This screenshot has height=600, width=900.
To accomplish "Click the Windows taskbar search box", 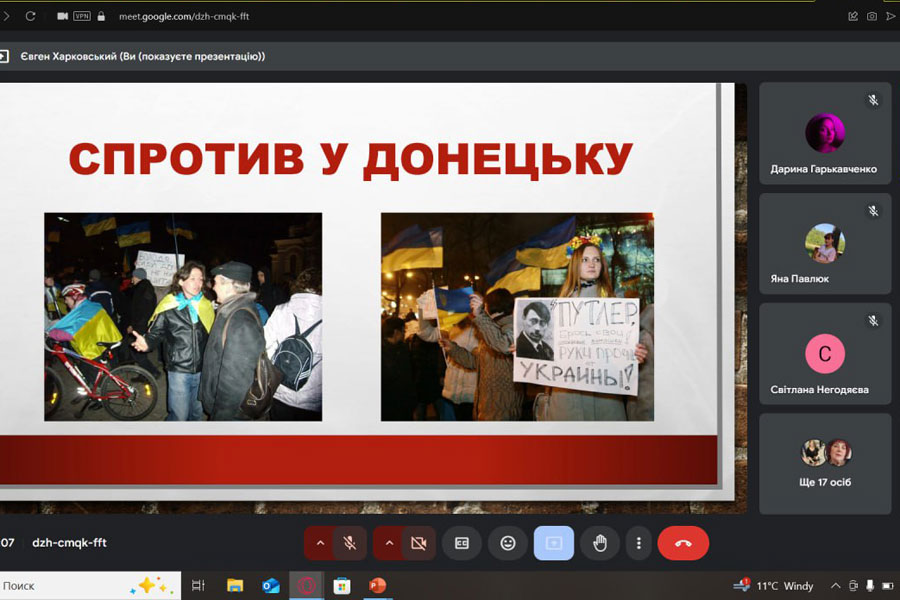I will pyautogui.click(x=60, y=585).
